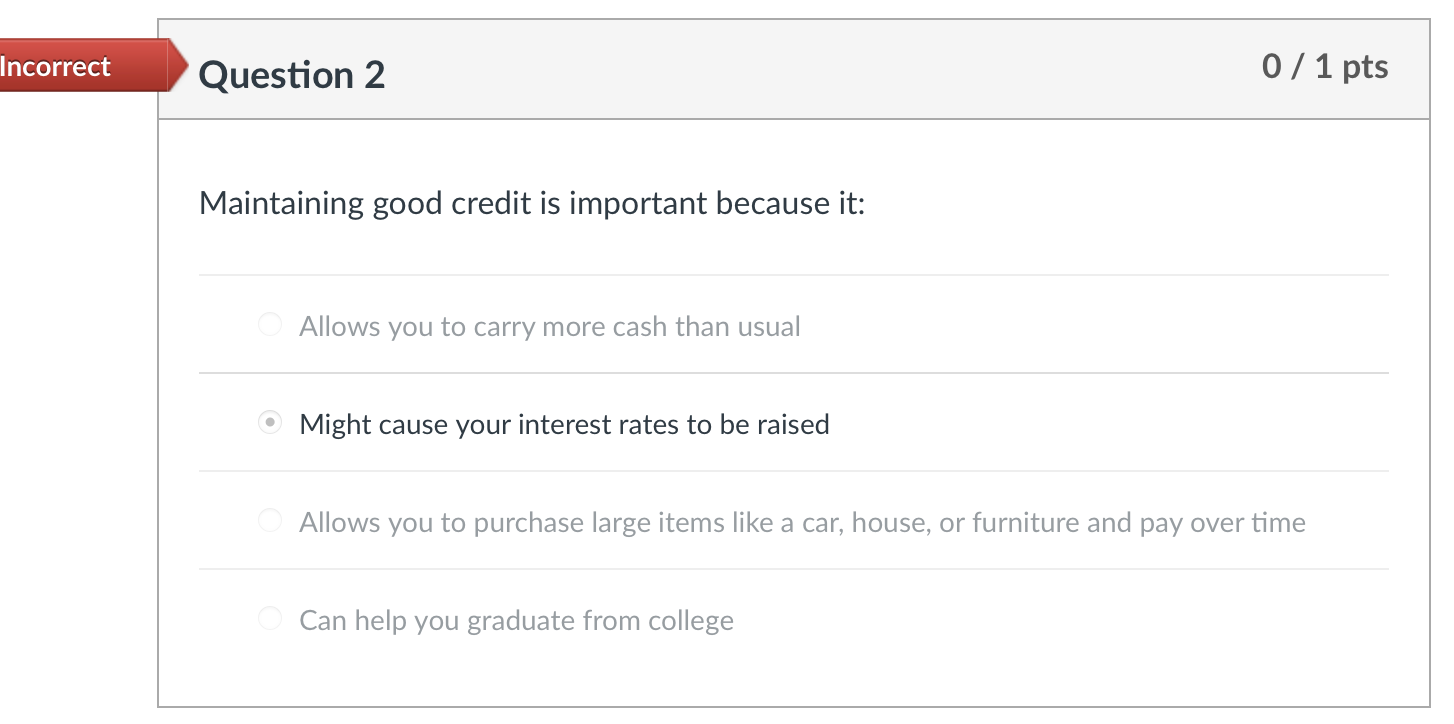1454x724 pixels.
Task: Click the empty gray header area beside "Question 2"
Action: coord(800,70)
